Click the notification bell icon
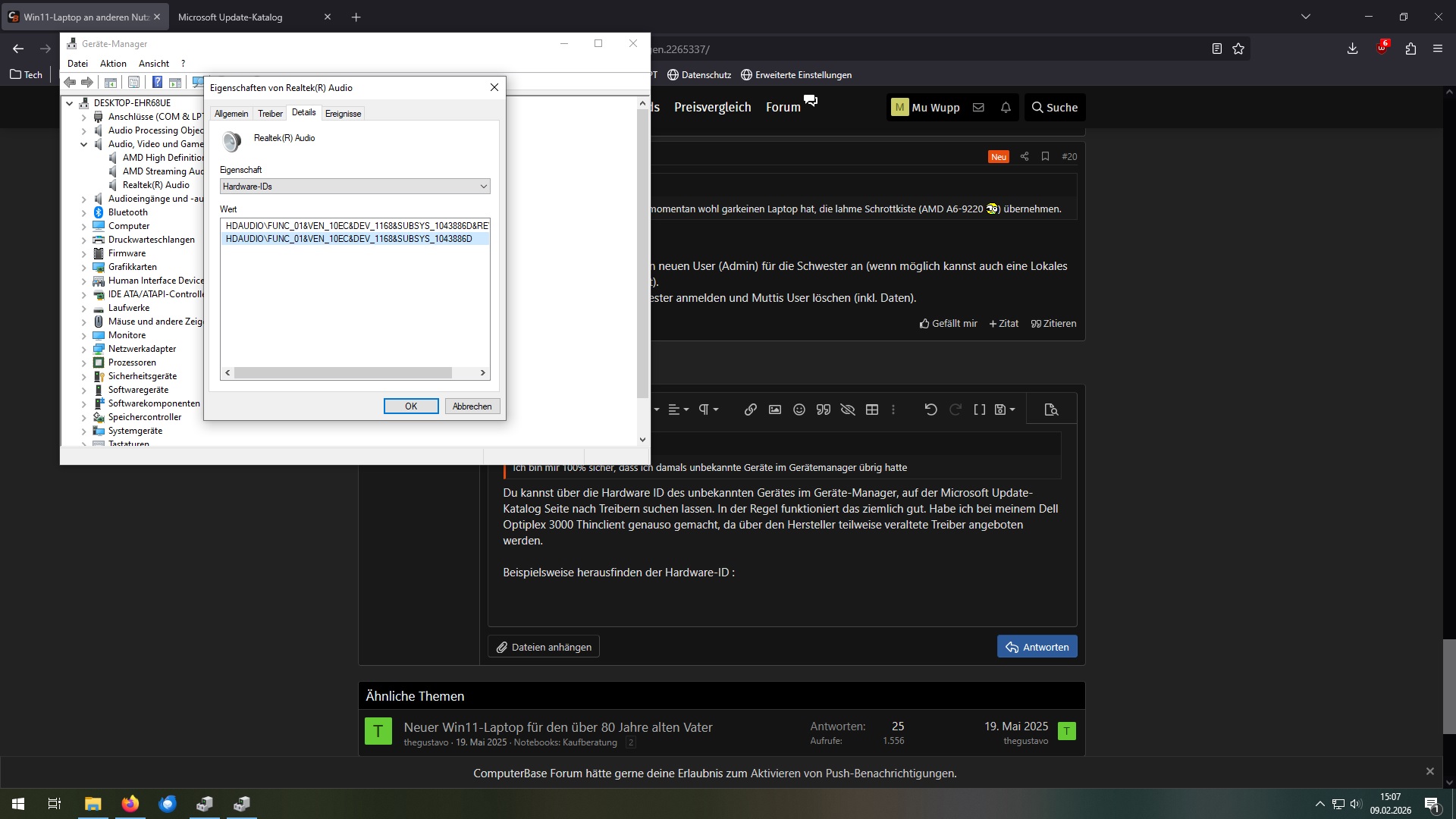 1006,108
